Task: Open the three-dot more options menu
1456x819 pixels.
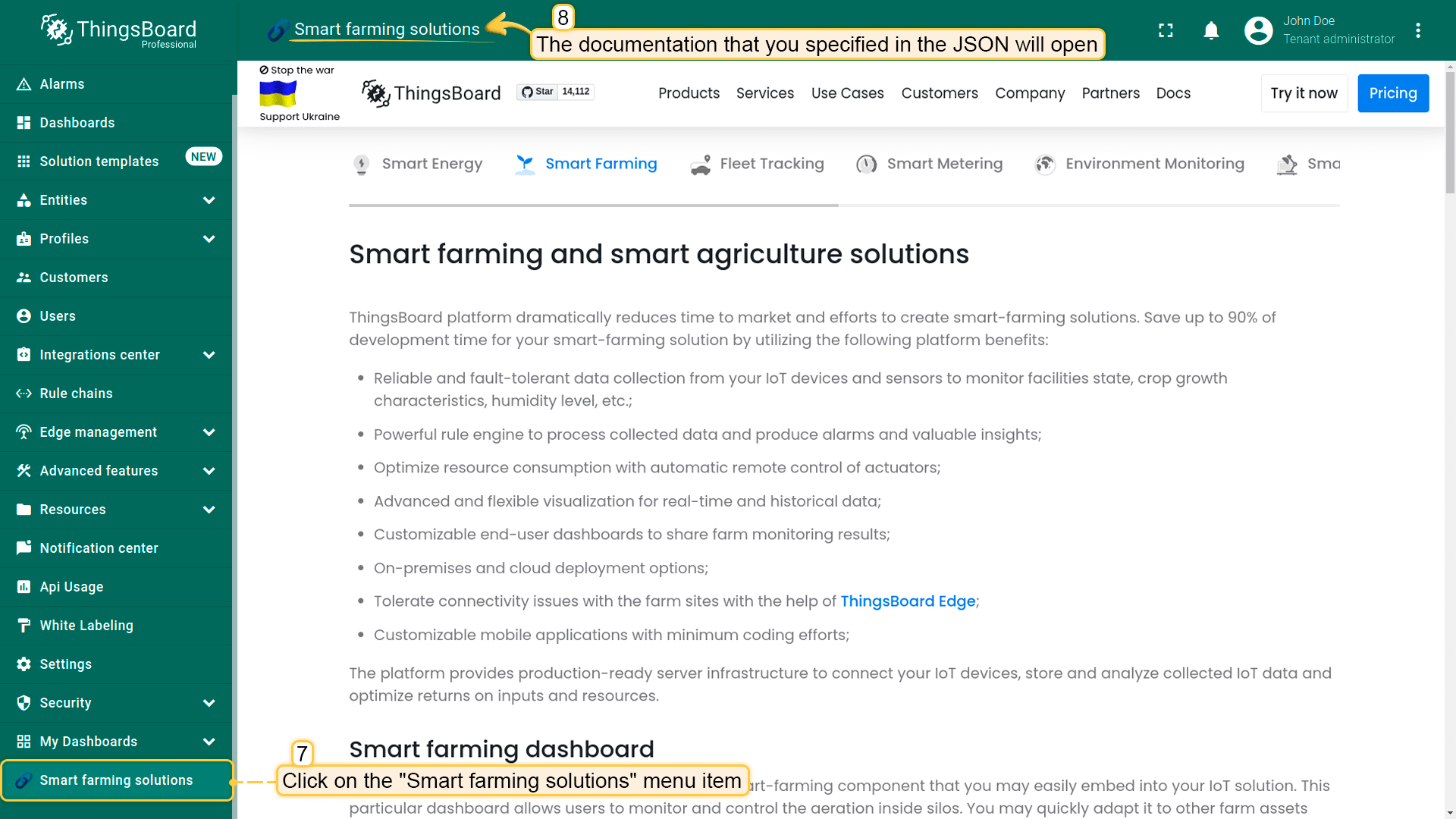Action: [x=1418, y=30]
